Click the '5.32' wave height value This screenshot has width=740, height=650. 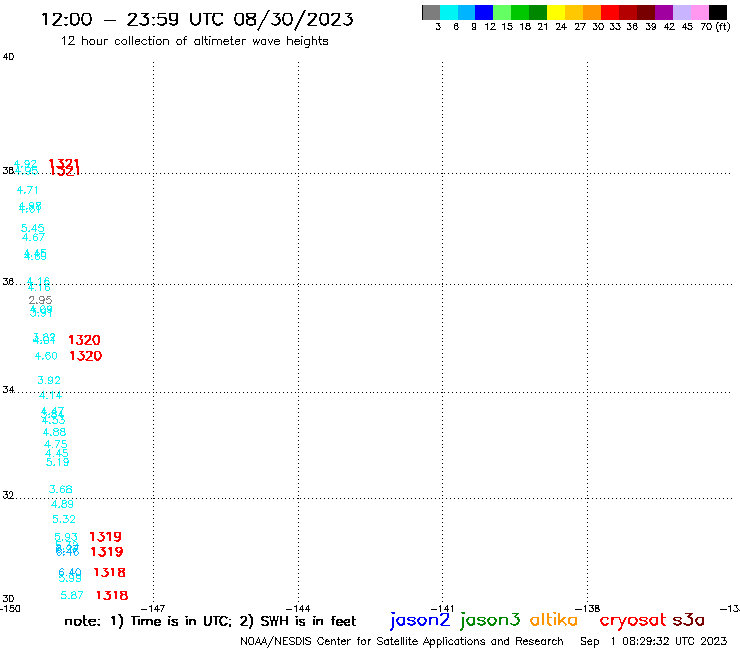[64, 519]
